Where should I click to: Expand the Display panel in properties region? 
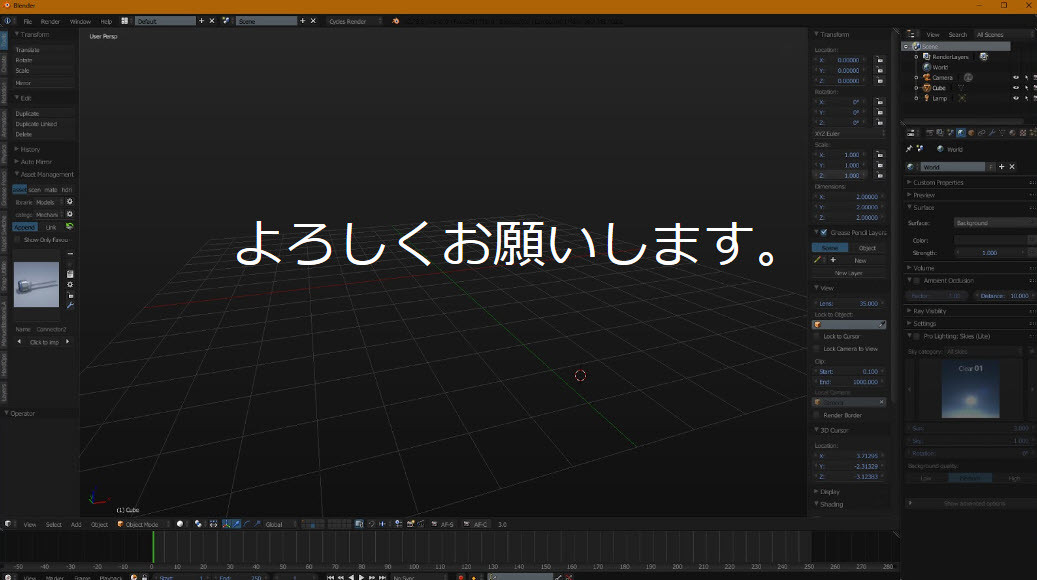tap(827, 491)
